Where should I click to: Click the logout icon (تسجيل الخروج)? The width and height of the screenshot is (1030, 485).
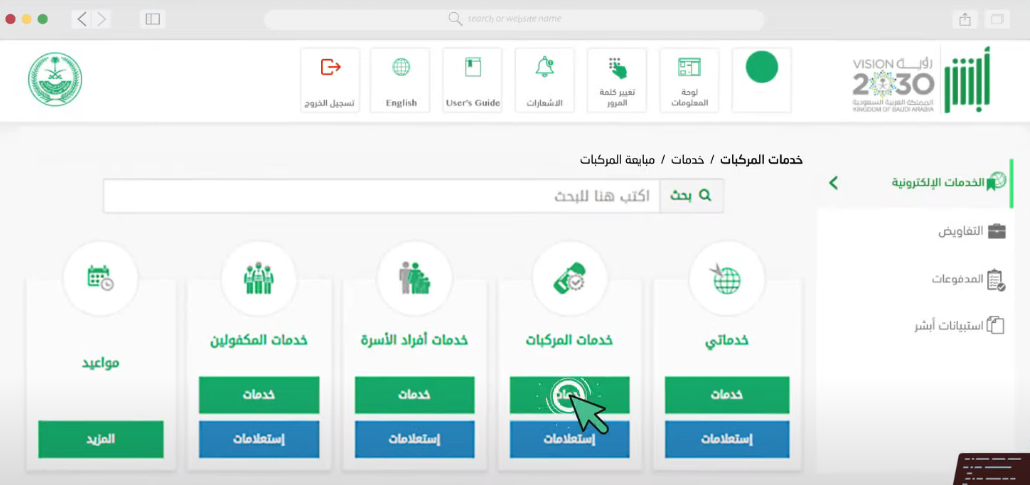(330, 68)
